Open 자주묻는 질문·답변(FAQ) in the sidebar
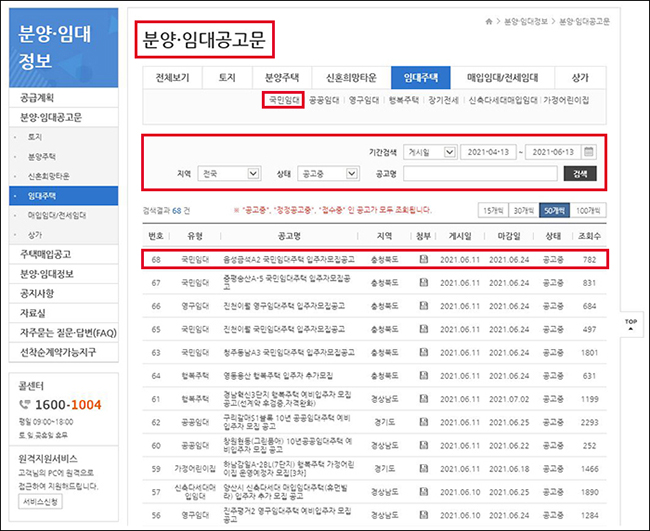Screen dimensions: 650x531 63,332
